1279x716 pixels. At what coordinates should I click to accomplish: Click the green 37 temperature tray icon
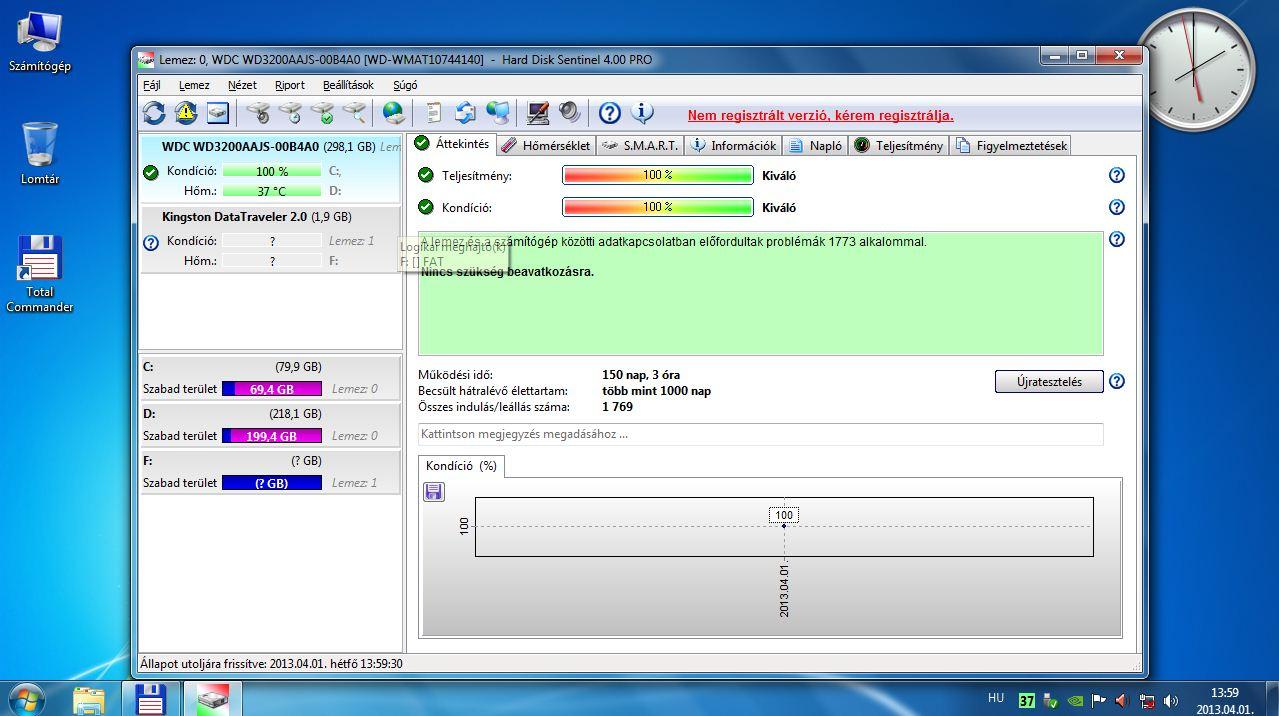pyautogui.click(x=1027, y=701)
